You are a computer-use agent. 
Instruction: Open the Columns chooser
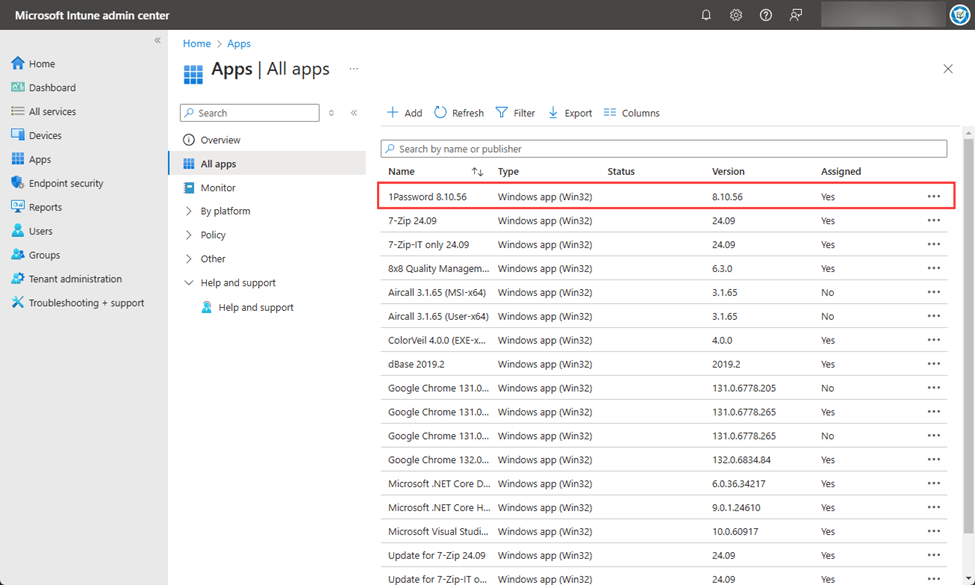[631, 113]
